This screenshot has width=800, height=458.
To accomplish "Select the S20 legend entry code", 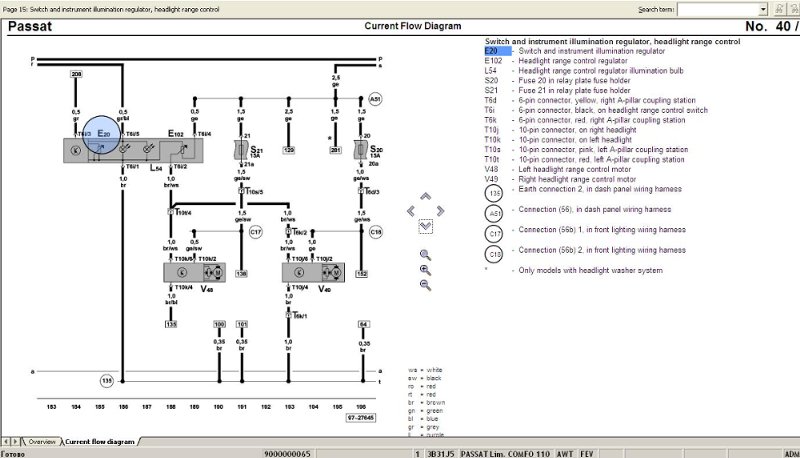I will click(491, 81).
